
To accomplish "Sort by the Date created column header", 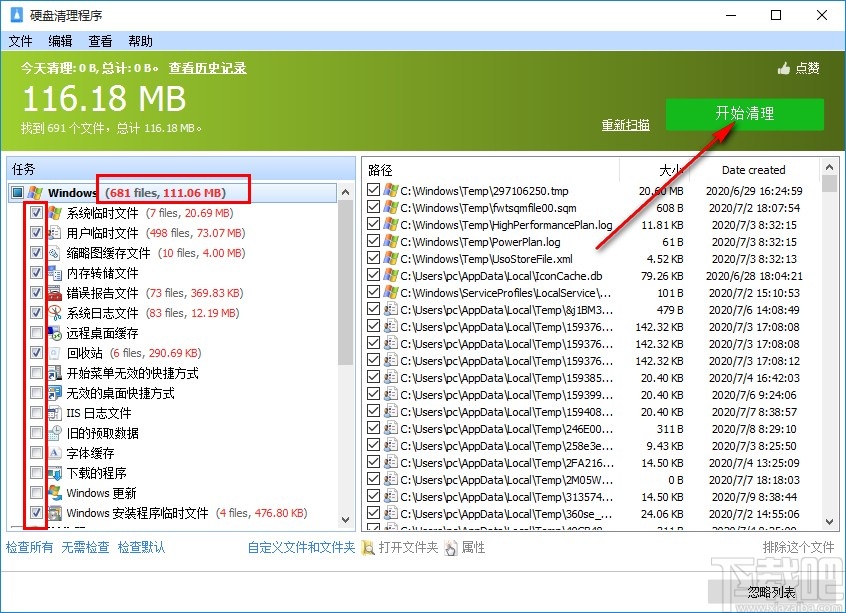I will (754, 170).
